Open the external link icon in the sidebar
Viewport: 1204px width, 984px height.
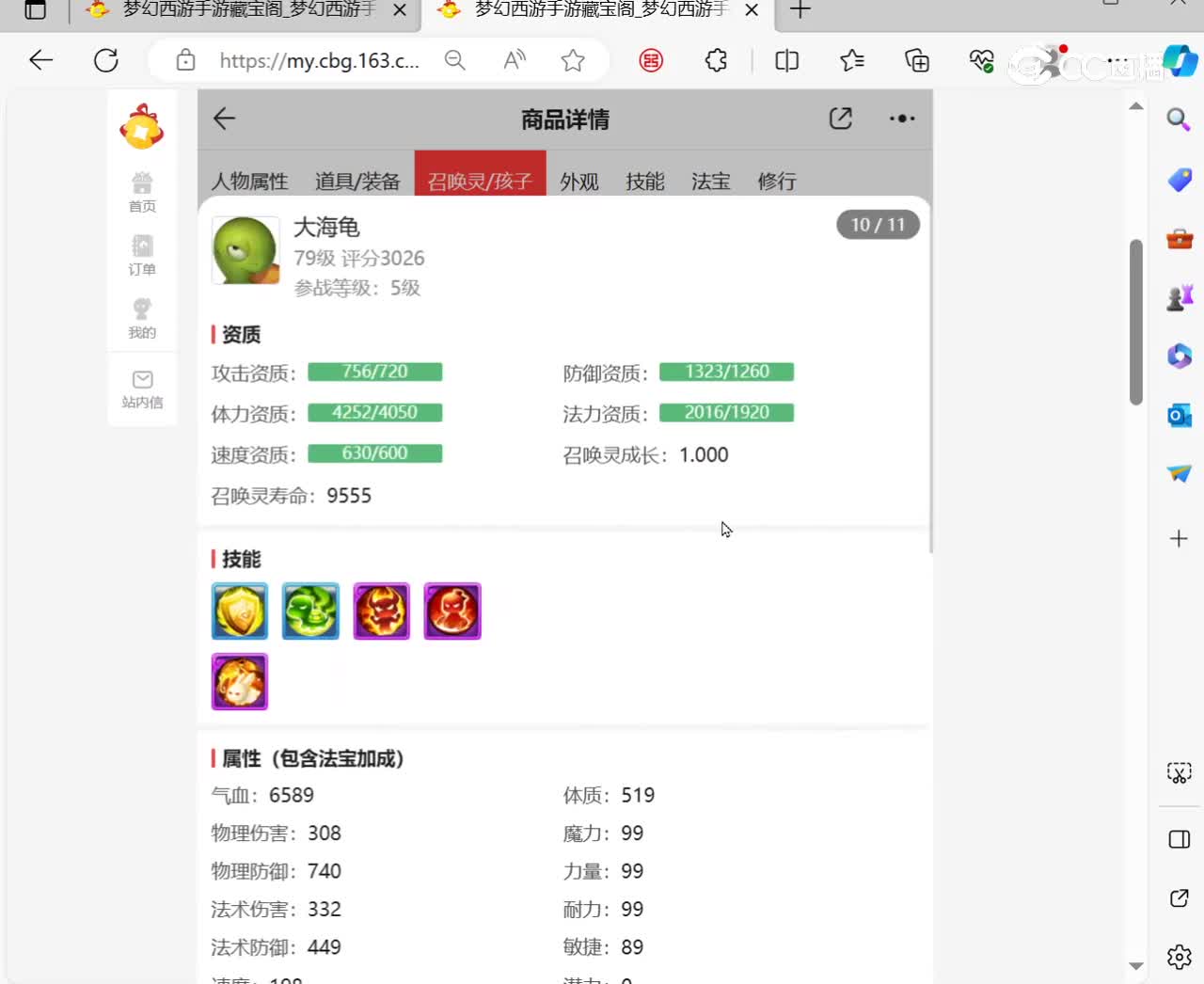(x=1180, y=898)
